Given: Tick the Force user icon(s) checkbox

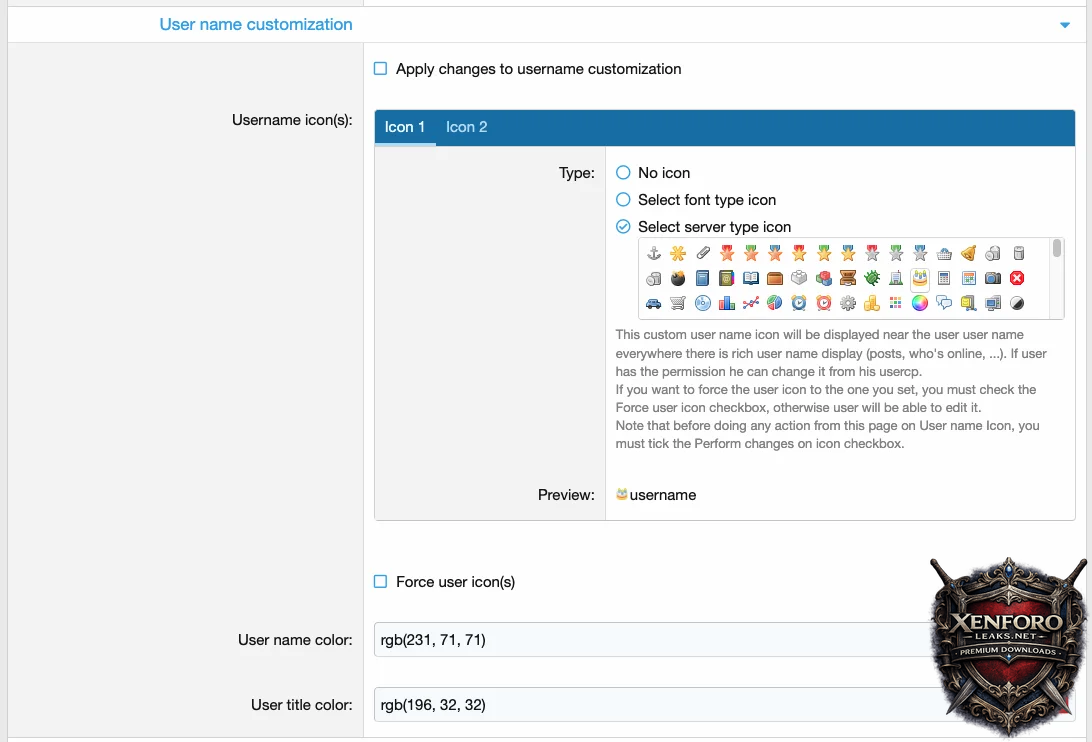Looking at the screenshot, I should (x=380, y=582).
